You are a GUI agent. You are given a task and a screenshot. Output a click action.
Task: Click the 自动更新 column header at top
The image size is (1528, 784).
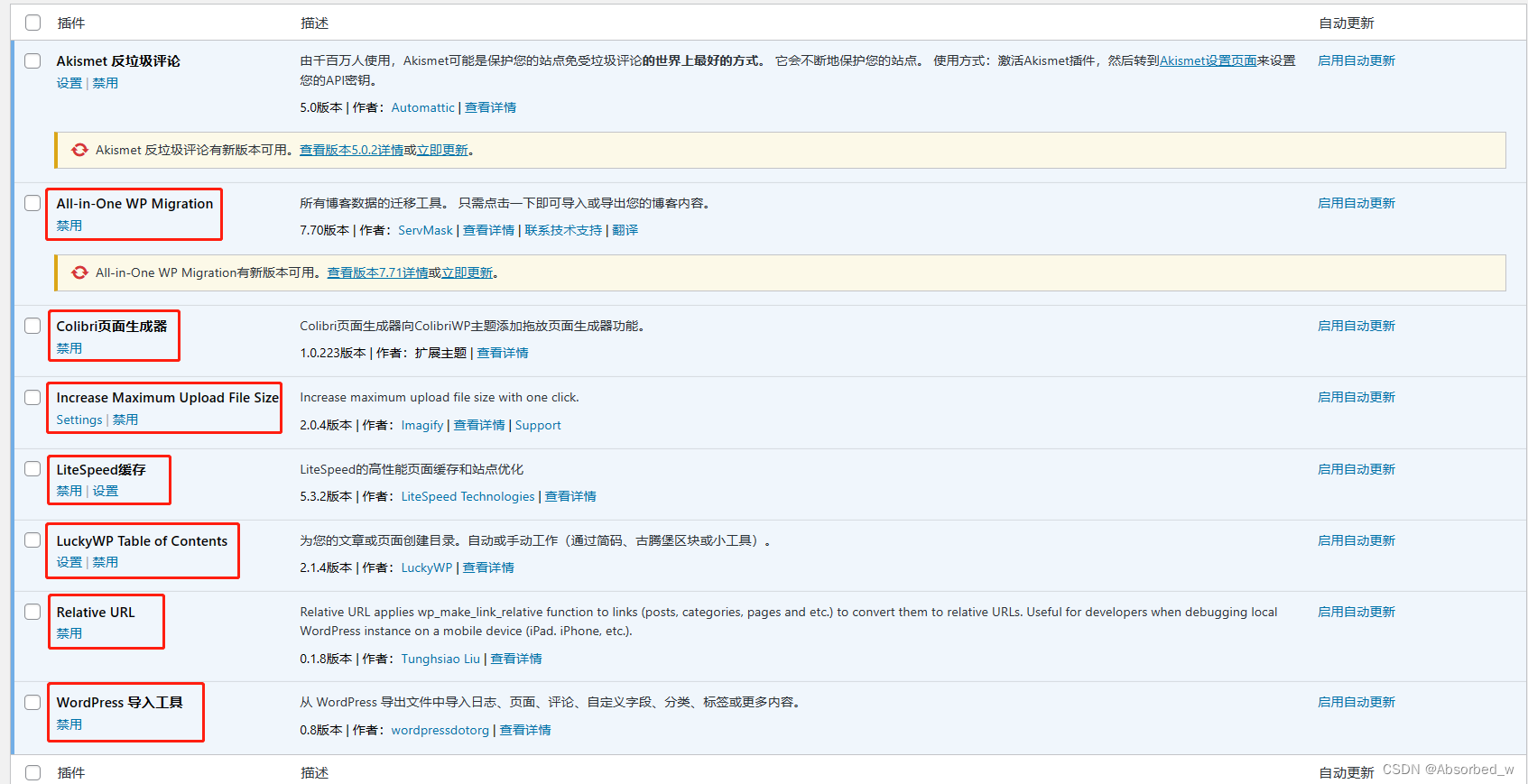tap(1347, 23)
